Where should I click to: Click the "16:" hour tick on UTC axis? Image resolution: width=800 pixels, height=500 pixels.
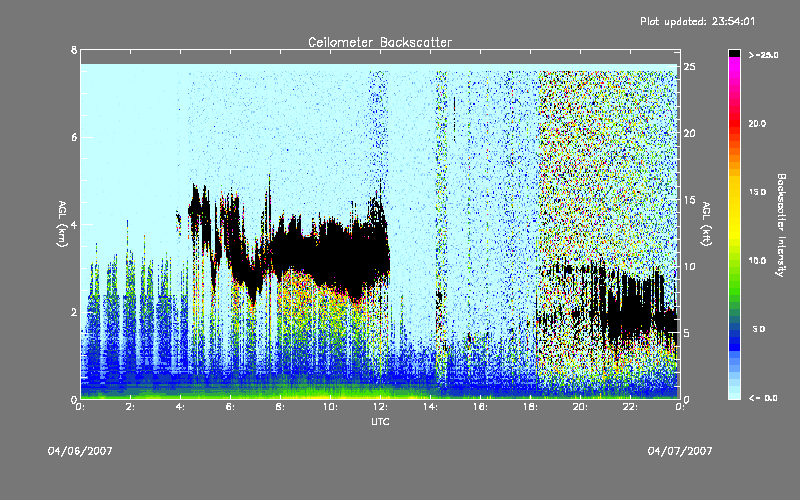click(480, 407)
